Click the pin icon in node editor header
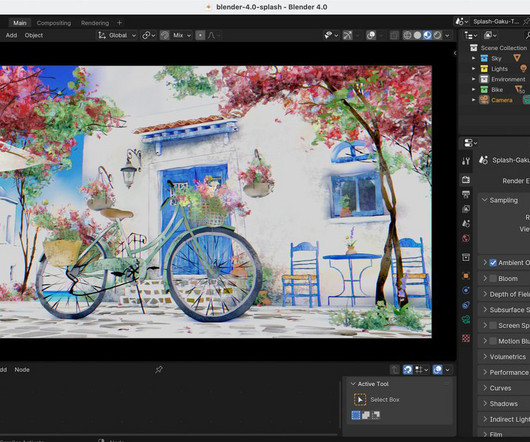The image size is (530, 442). click(x=159, y=369)
